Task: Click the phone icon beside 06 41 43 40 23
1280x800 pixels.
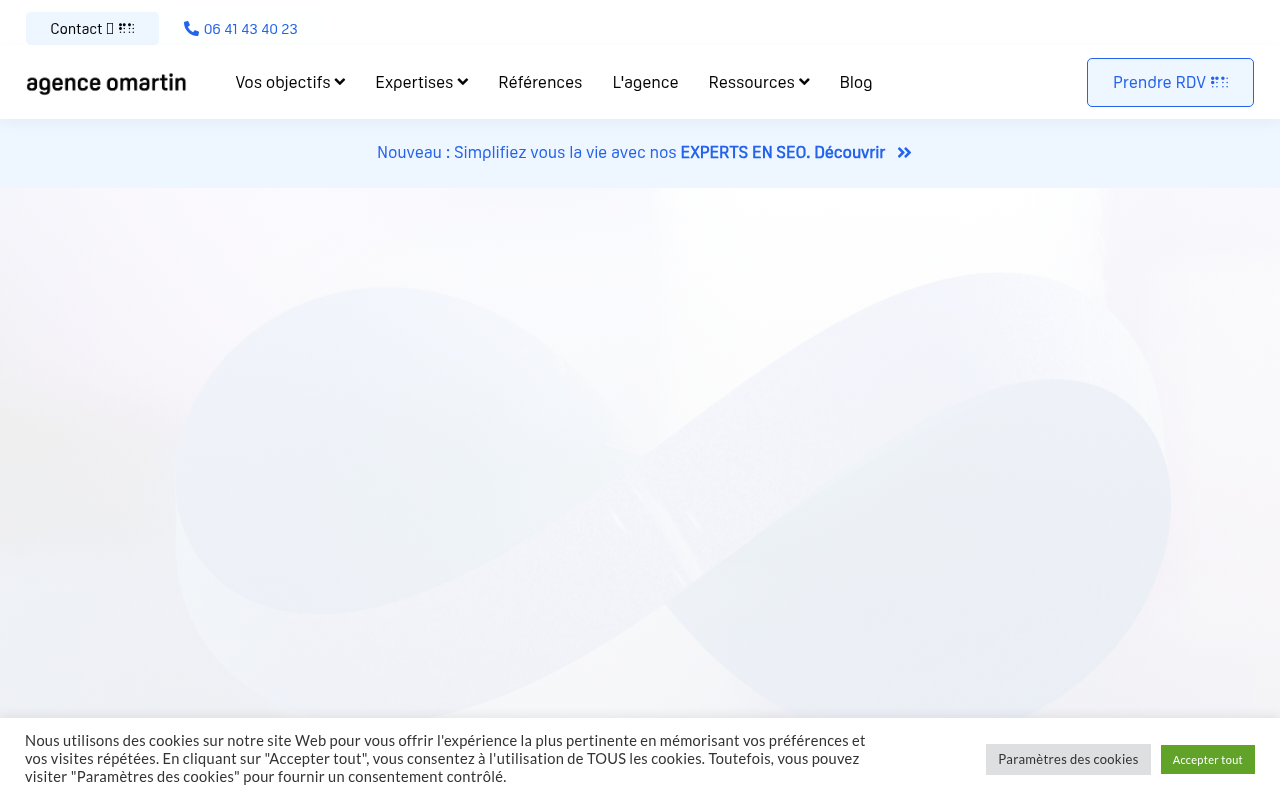Action: pos(191,28)
